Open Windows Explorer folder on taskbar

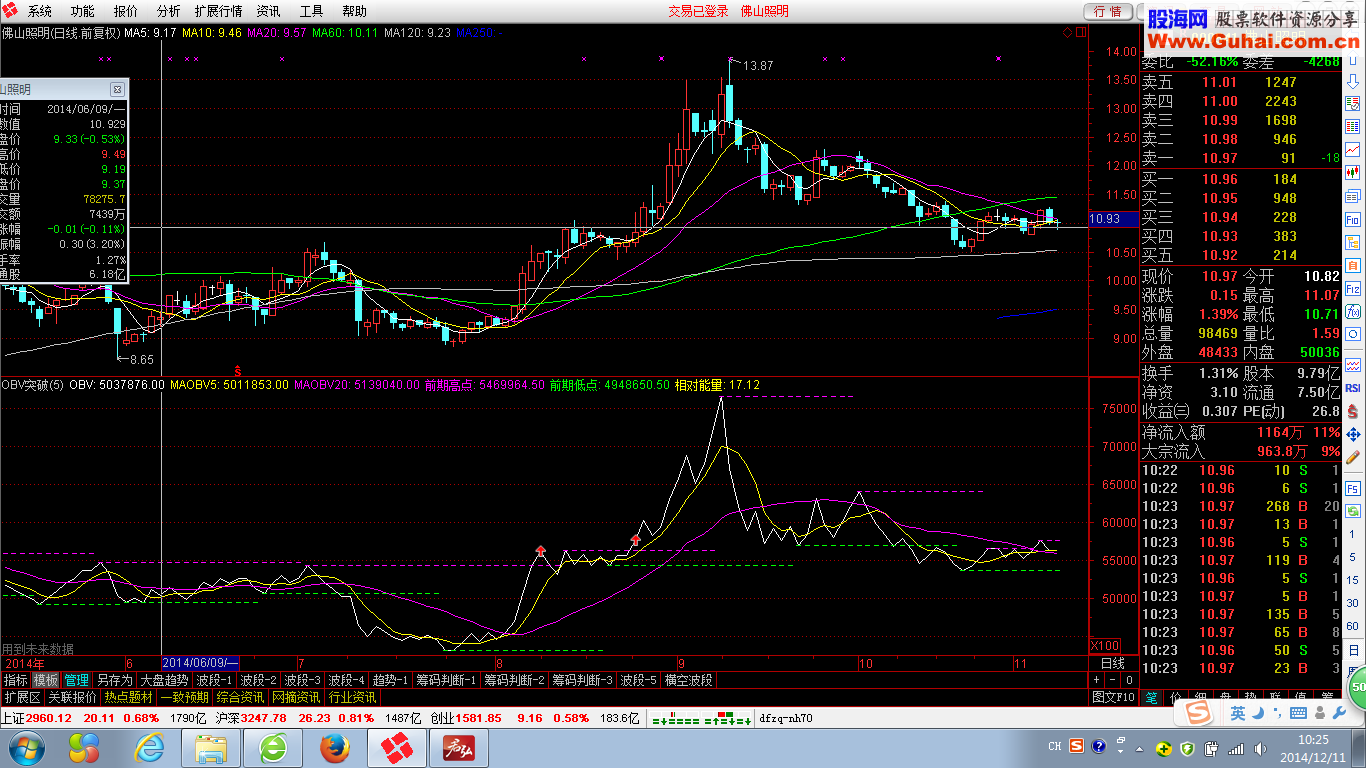point(212,747)
